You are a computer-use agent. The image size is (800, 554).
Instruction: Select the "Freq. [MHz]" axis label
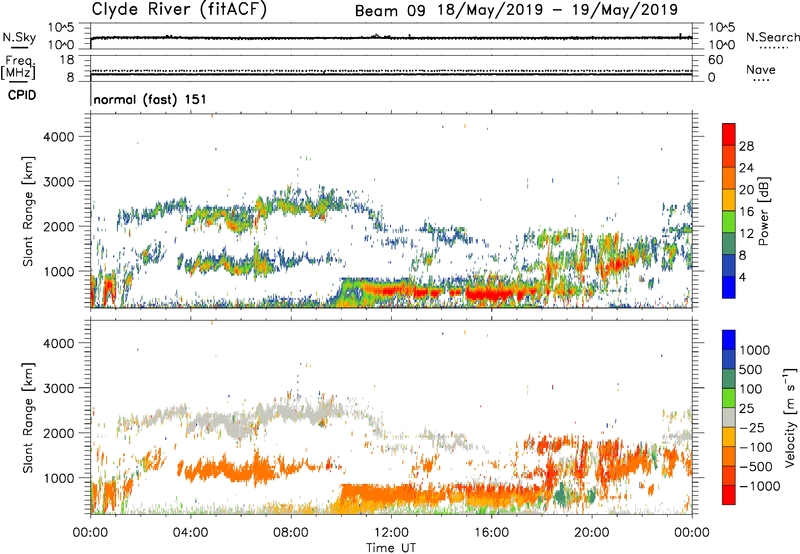pos(18,67)
